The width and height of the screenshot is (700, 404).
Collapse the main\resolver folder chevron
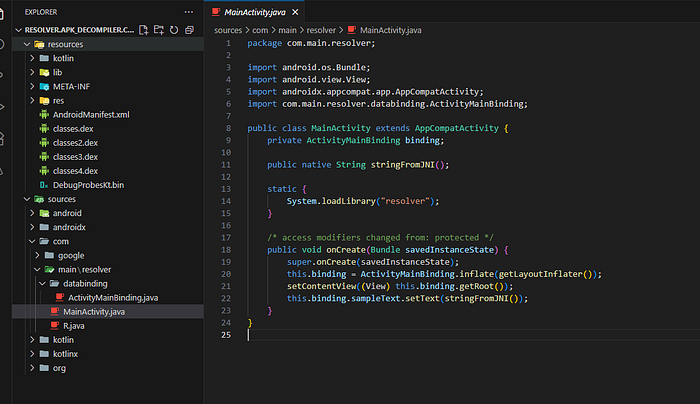pos(38,269)
